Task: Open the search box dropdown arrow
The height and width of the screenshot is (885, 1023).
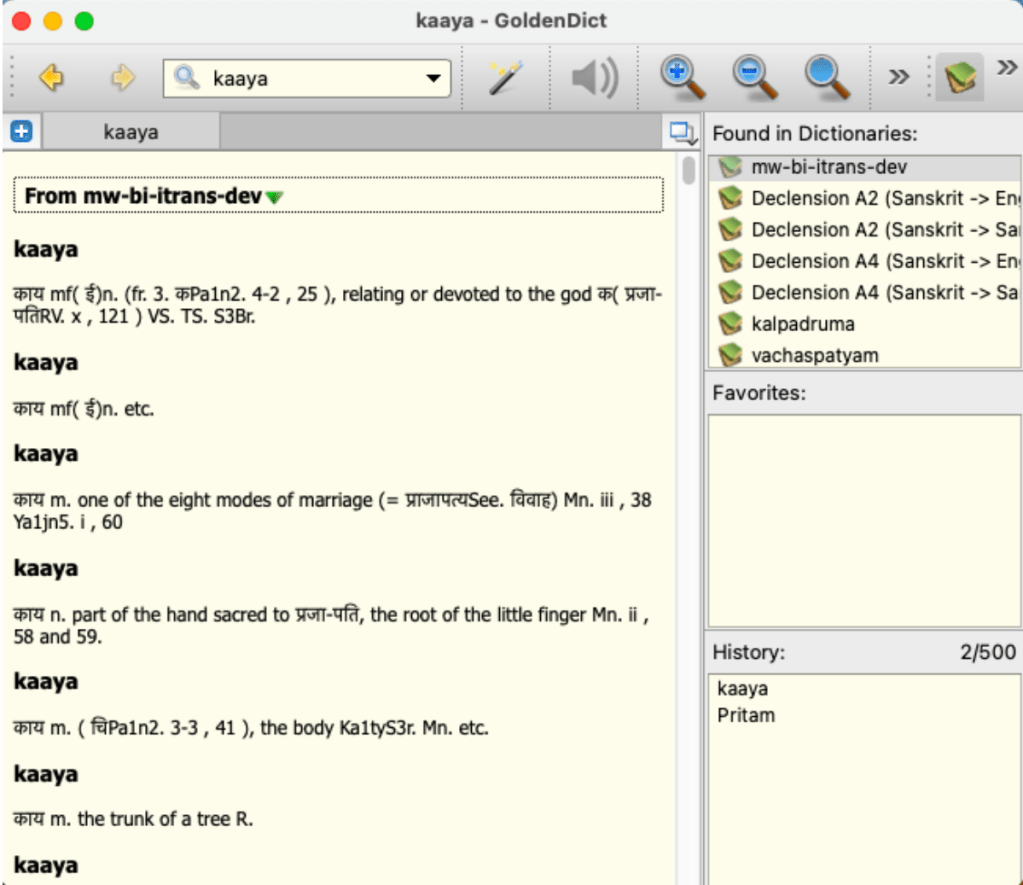Action: (433, 78)
